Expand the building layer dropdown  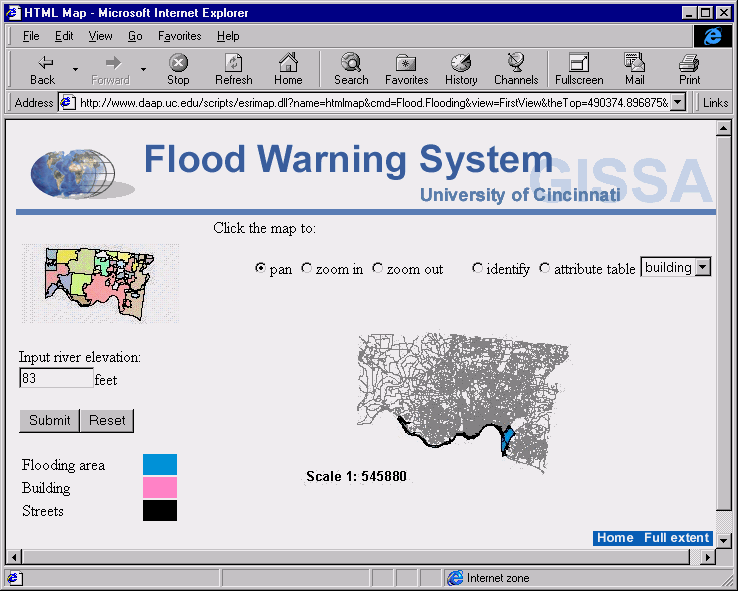tap(702, 267)
